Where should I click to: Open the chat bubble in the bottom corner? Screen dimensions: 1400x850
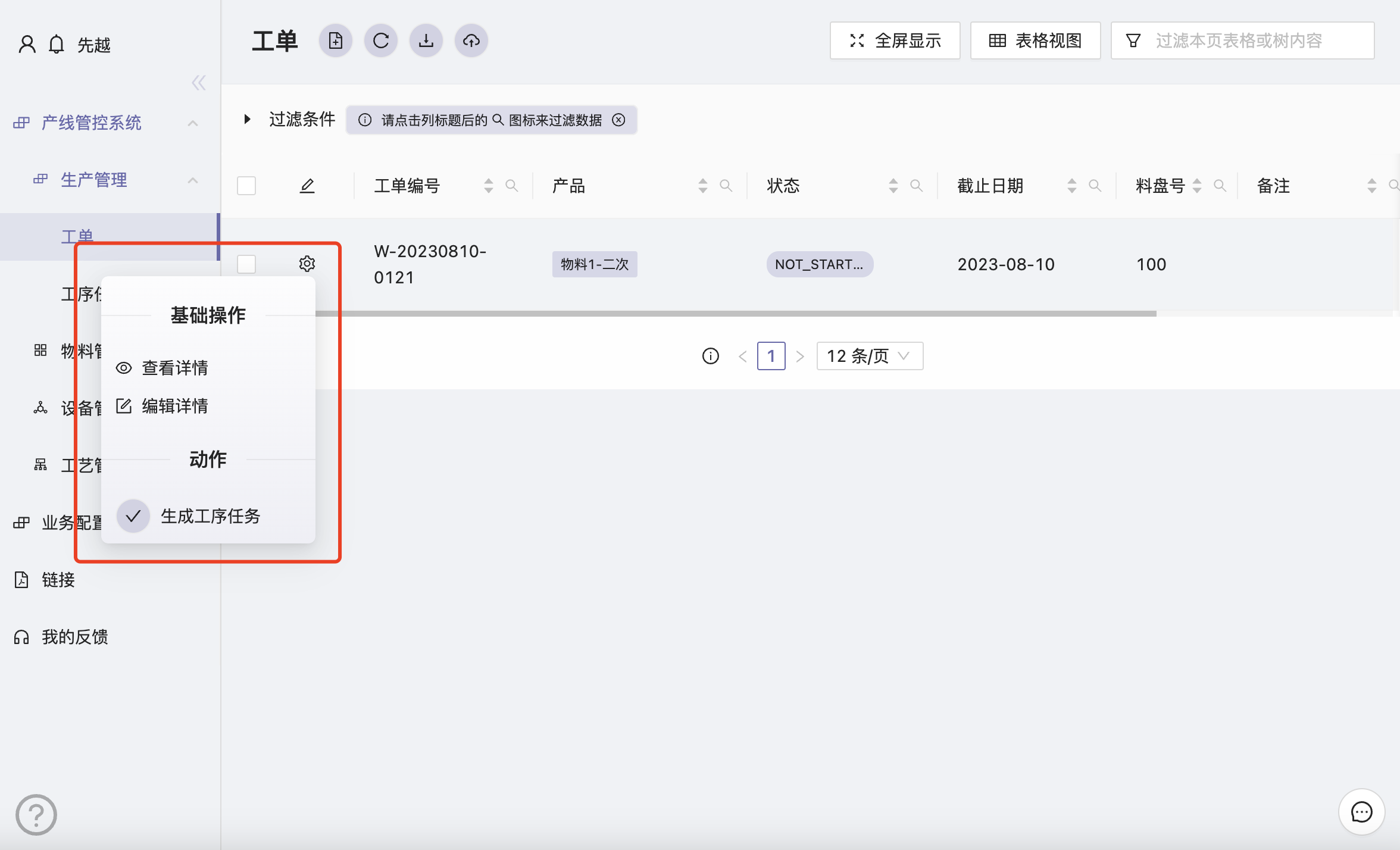pyautogui.click(x=1361, y=812)
